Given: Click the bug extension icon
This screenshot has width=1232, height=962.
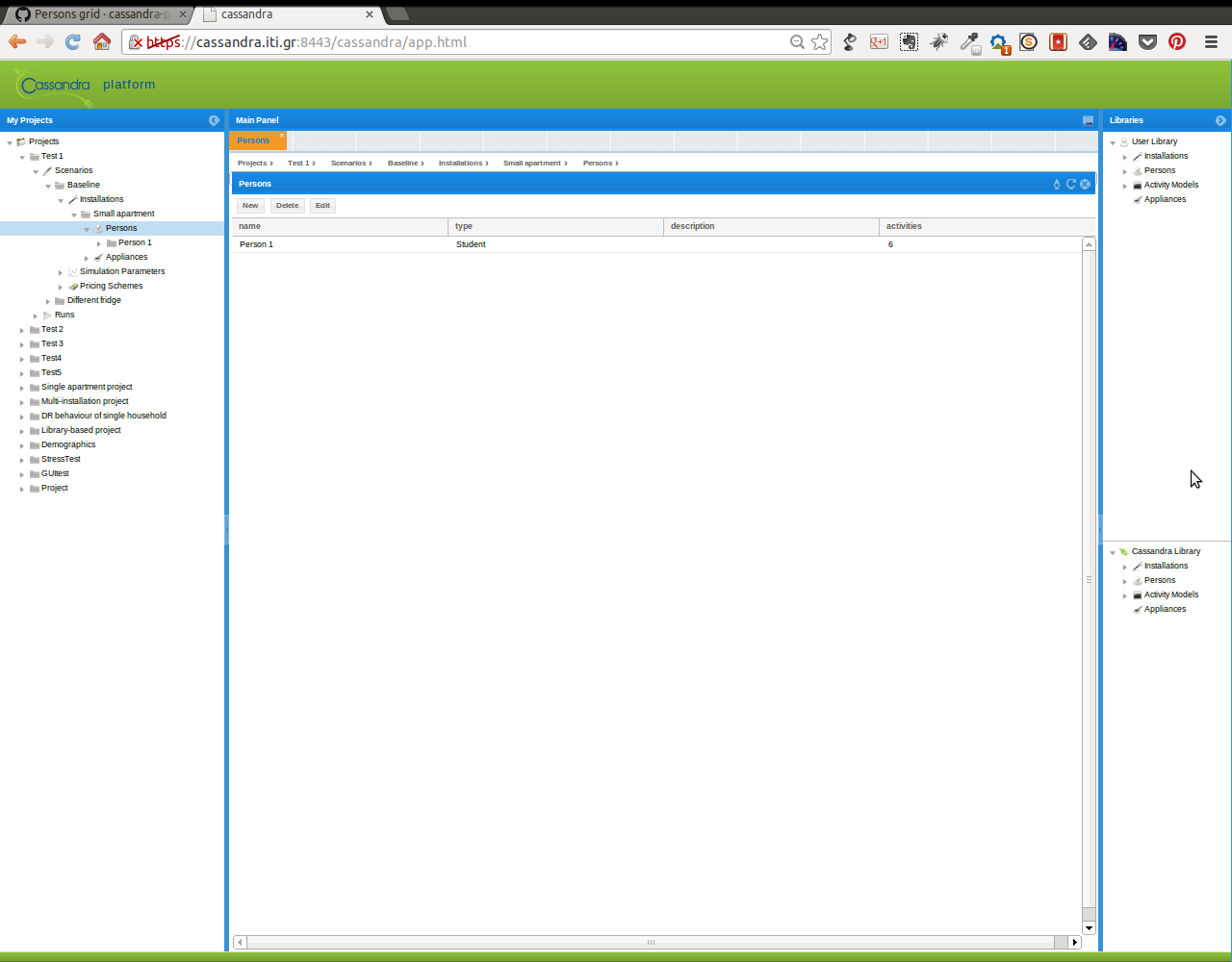Looking at the screenshot, I should (x=939, y=41).
